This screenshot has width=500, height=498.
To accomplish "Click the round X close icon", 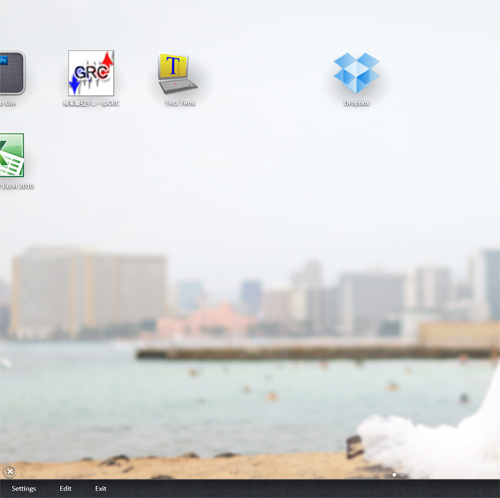I will (10, 471).
